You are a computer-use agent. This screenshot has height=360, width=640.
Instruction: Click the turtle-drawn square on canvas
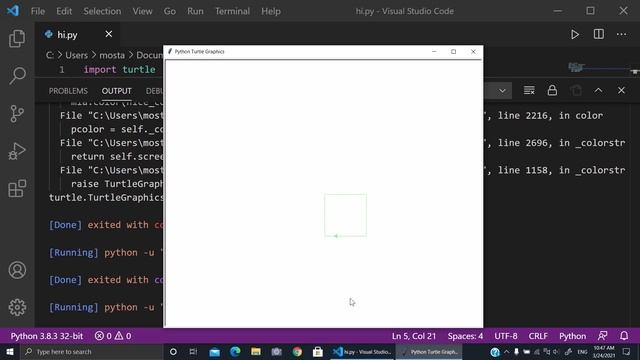[x=345, y=215]
